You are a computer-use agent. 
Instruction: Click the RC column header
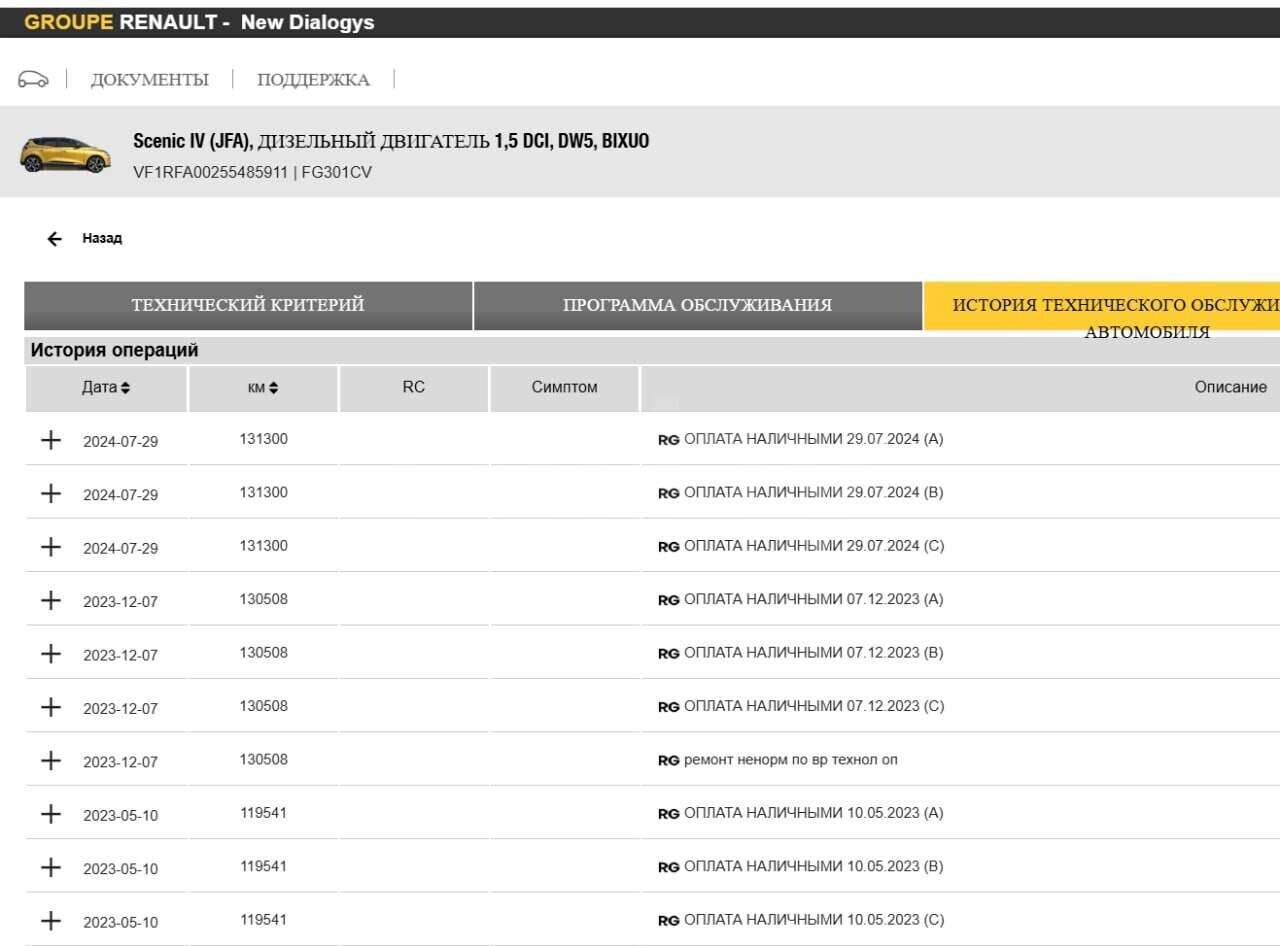pos(414,388)
